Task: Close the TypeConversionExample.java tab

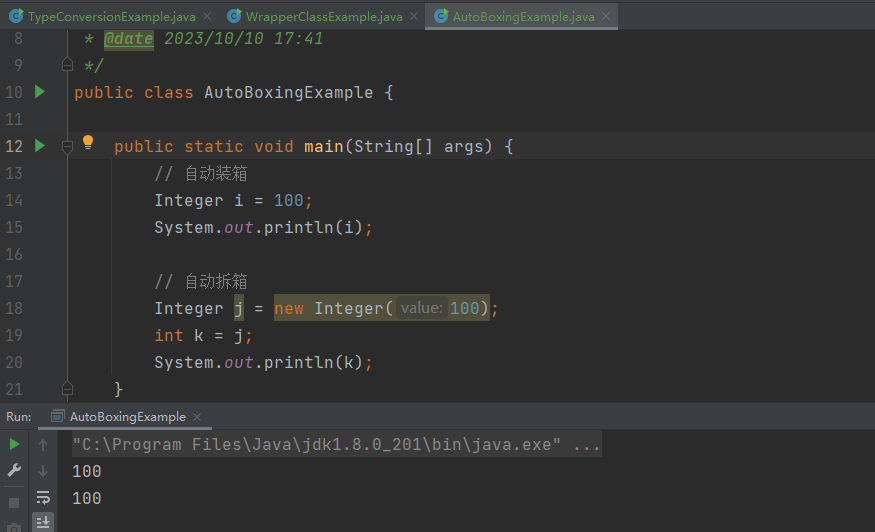Action: coord(207,16)
